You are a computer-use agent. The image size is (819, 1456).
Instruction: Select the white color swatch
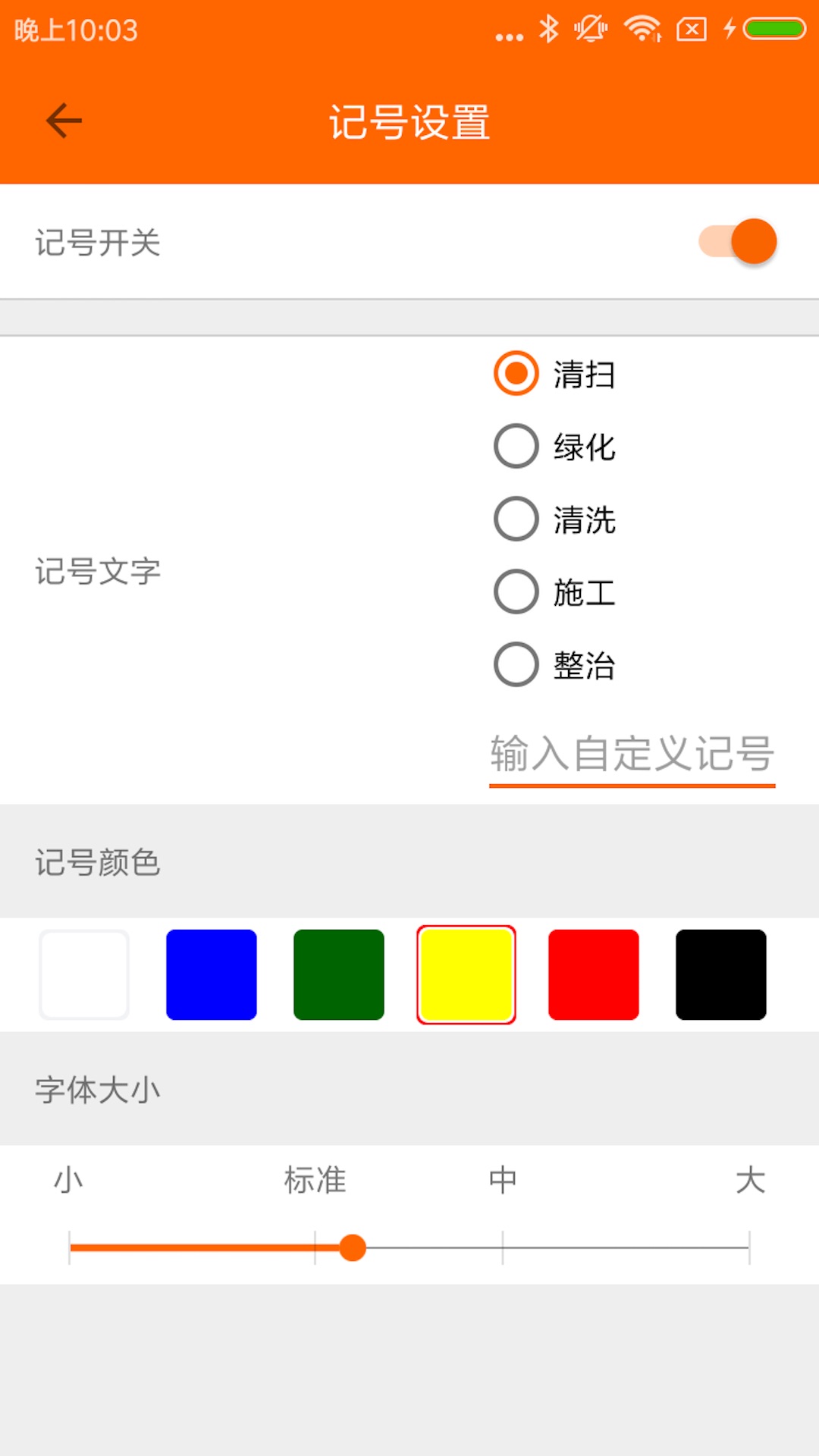click(84, 974)
